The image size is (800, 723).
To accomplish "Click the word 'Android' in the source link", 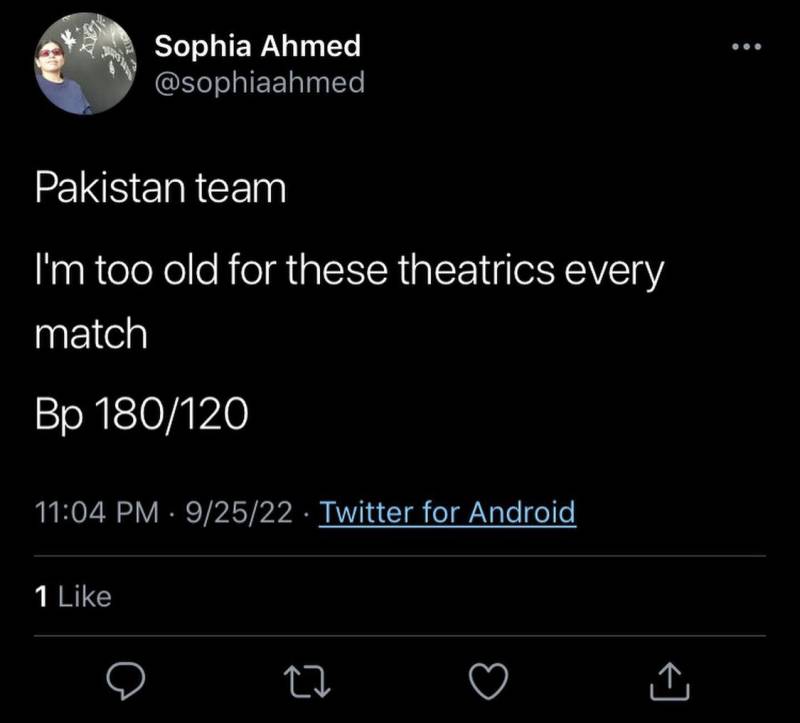I will [x=523, y=513].
